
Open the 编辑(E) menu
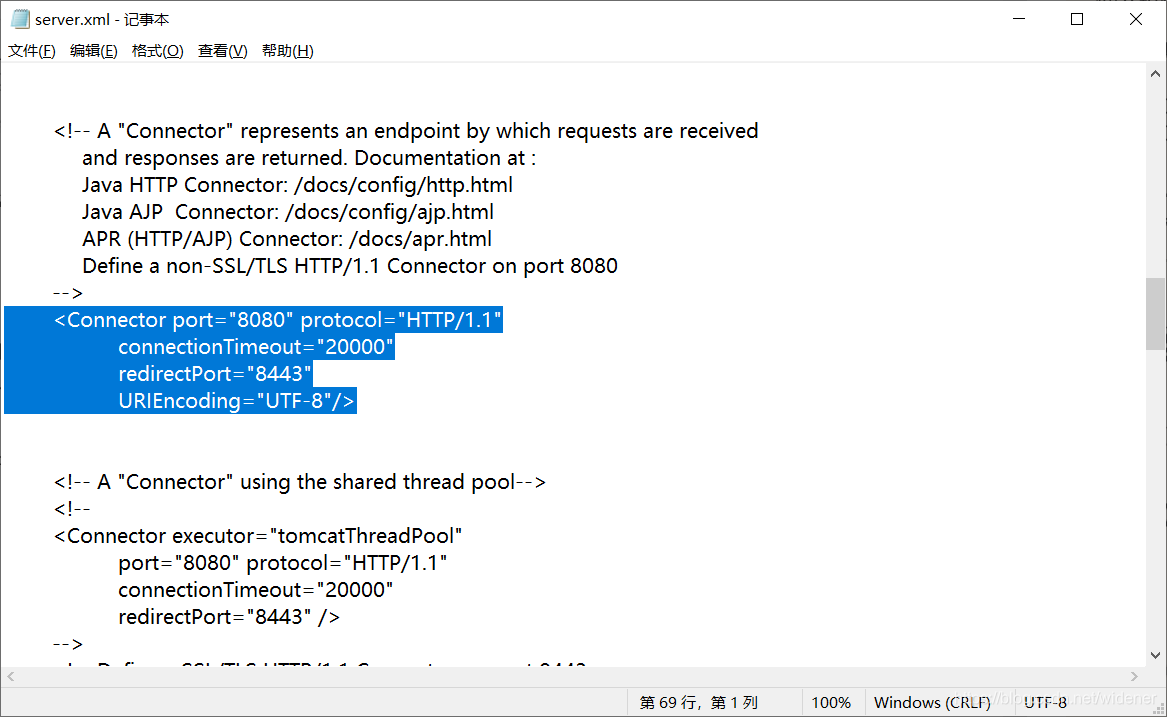pyautogui.click(x=94, y=51)
